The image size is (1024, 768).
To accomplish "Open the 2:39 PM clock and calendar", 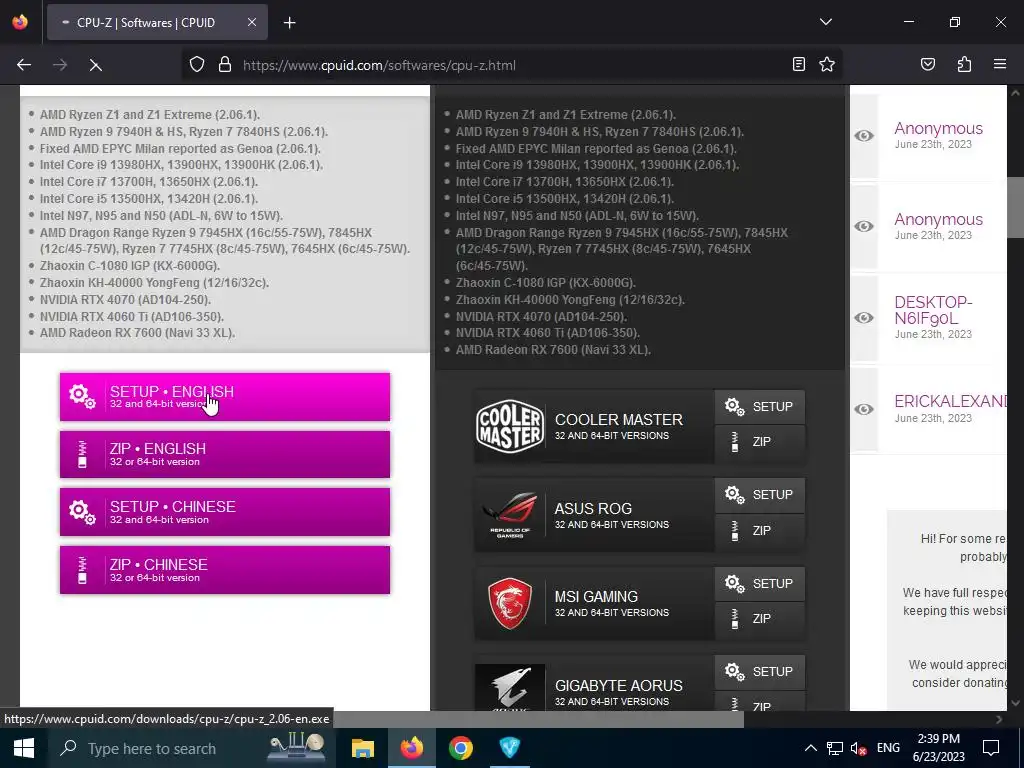I will point(939,748).
